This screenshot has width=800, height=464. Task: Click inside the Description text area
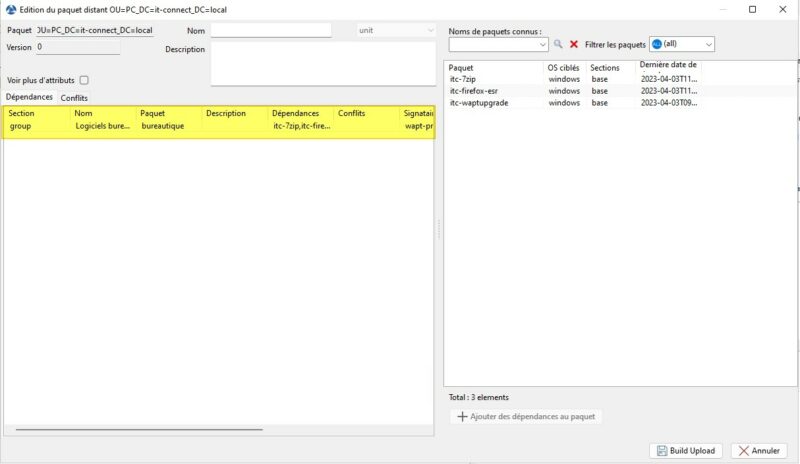point(322,64)
